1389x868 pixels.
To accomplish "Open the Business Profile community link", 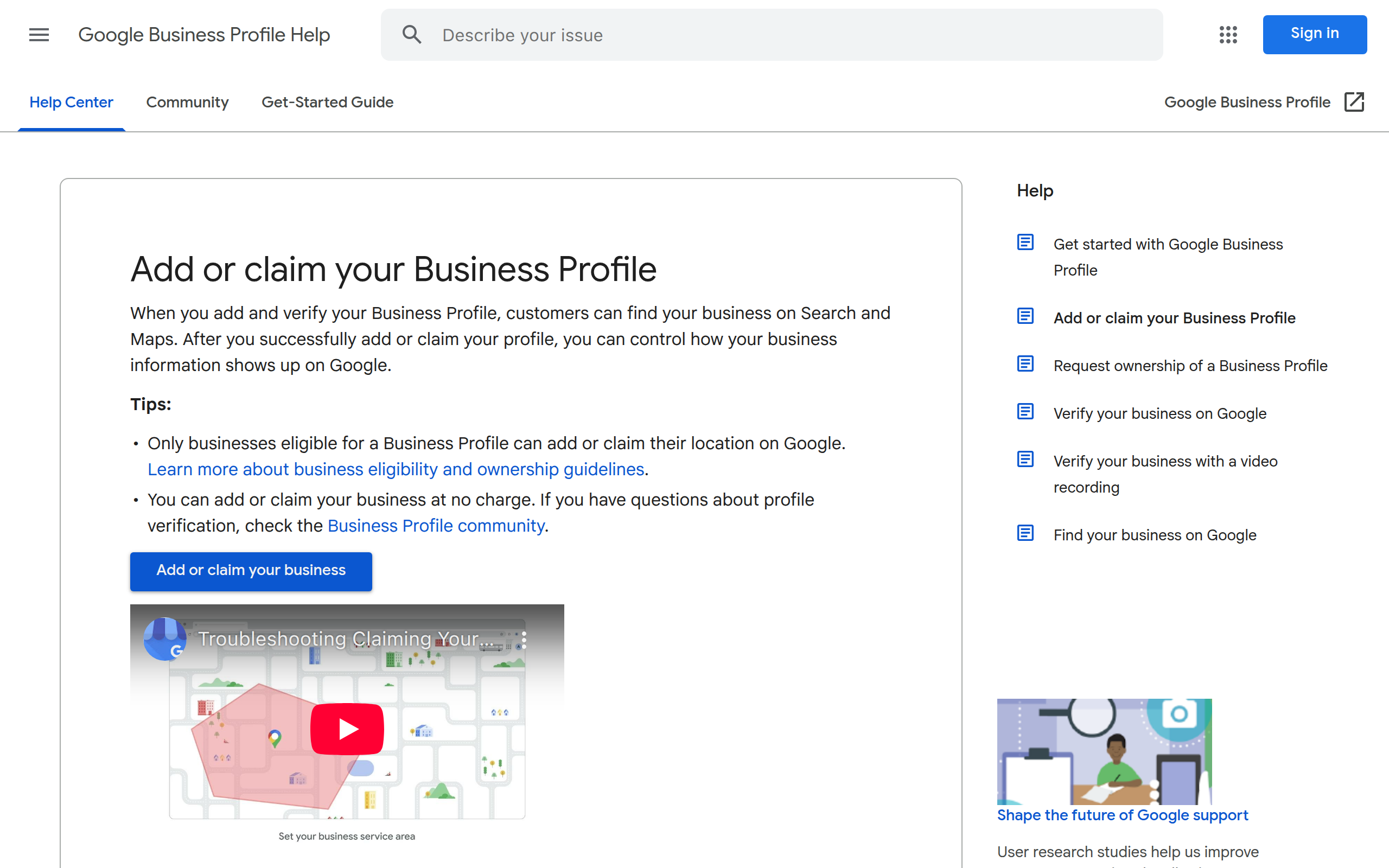I will coord(436,525).
